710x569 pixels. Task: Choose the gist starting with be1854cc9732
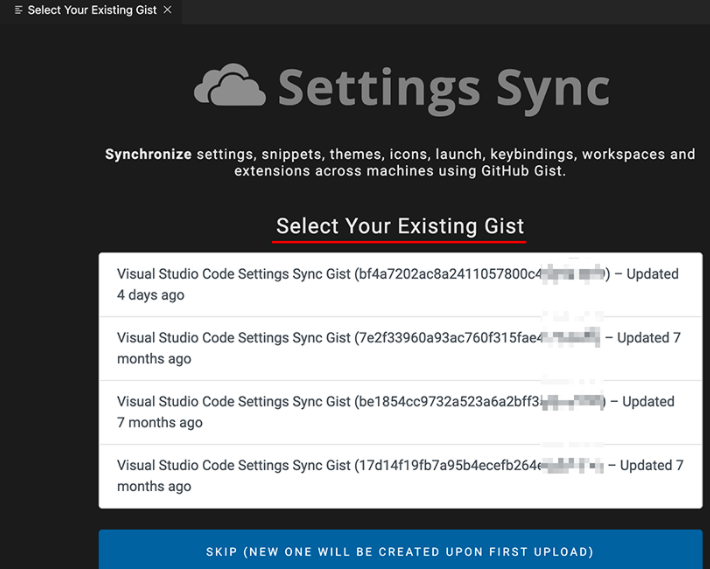401,412
